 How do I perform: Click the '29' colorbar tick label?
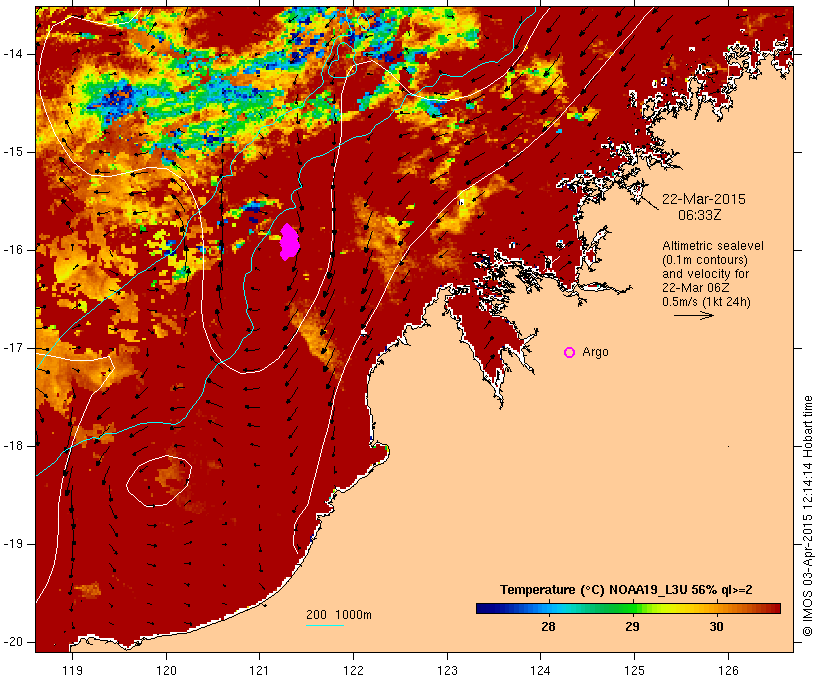tap(632, 627)
